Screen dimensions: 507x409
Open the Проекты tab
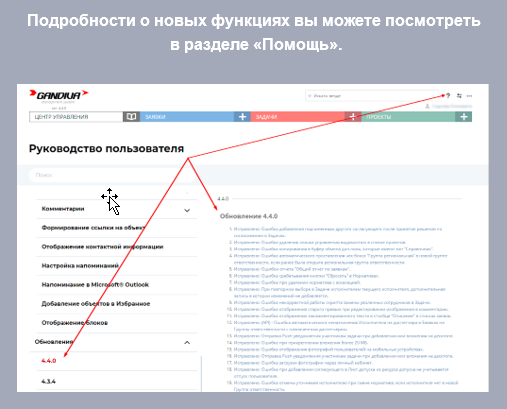[x=408, y=117]
